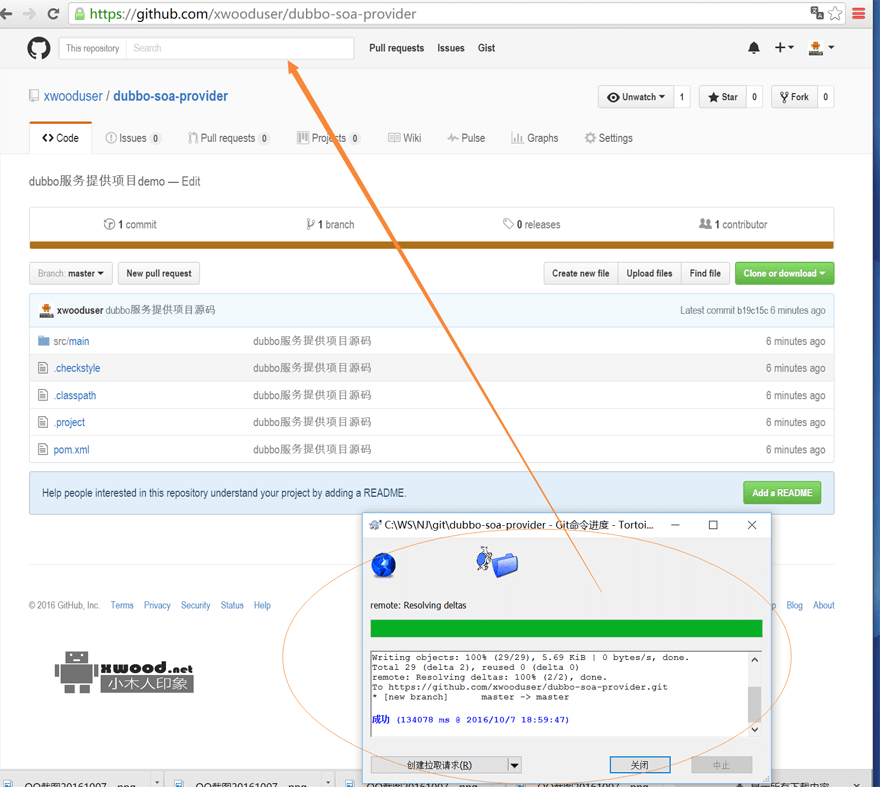Open the Blog footer link
Screen dimensions: 880x787
coord(794,605)
